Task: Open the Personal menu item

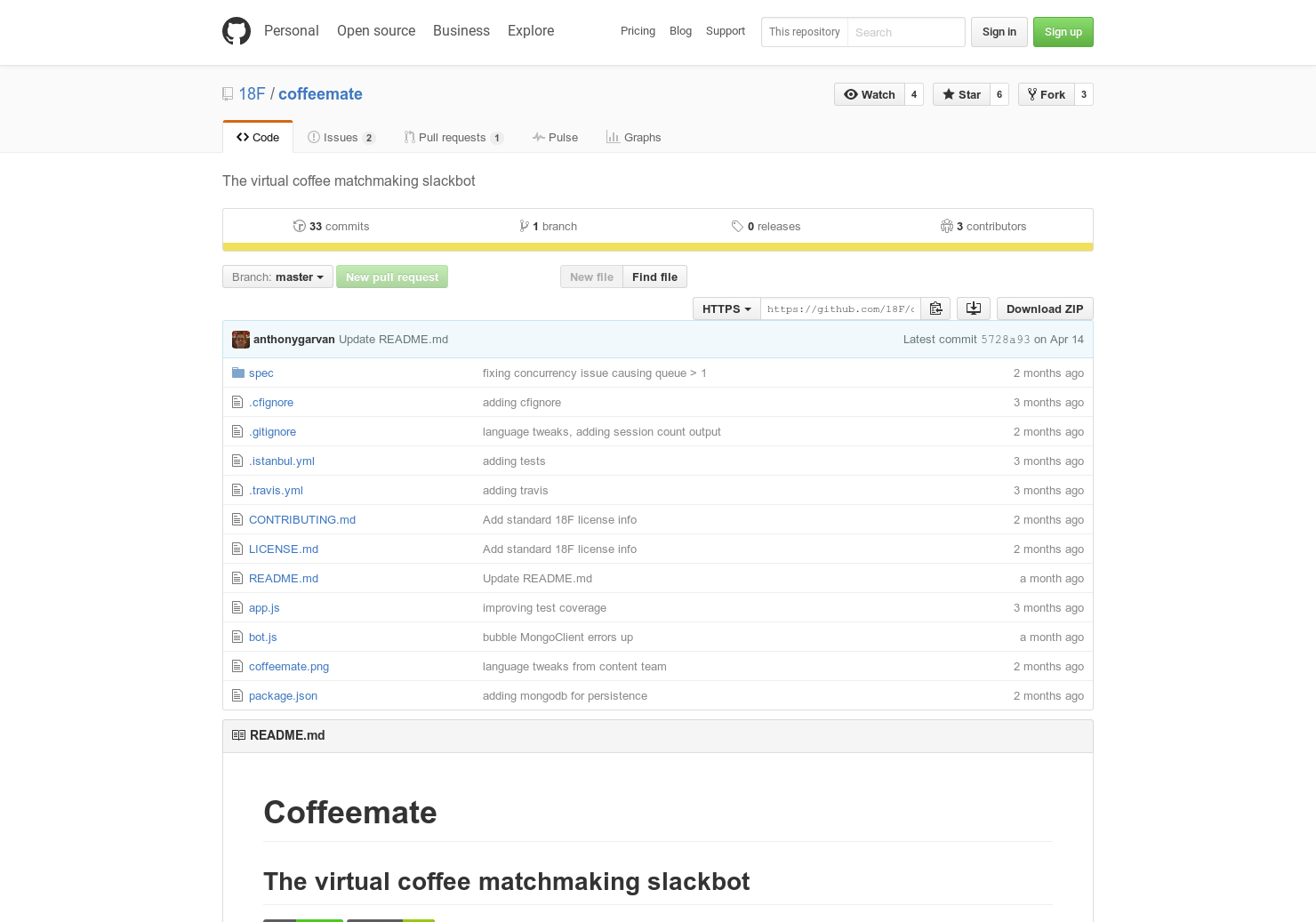Action: click(x=291, y=30)
